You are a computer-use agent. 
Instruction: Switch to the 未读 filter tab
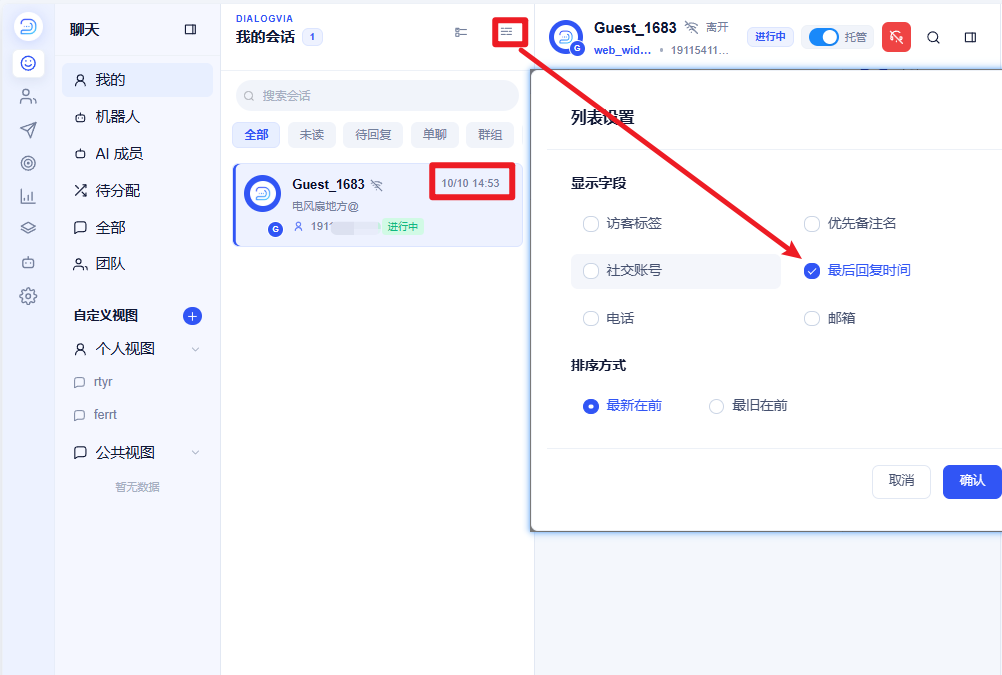click(312, 135)
